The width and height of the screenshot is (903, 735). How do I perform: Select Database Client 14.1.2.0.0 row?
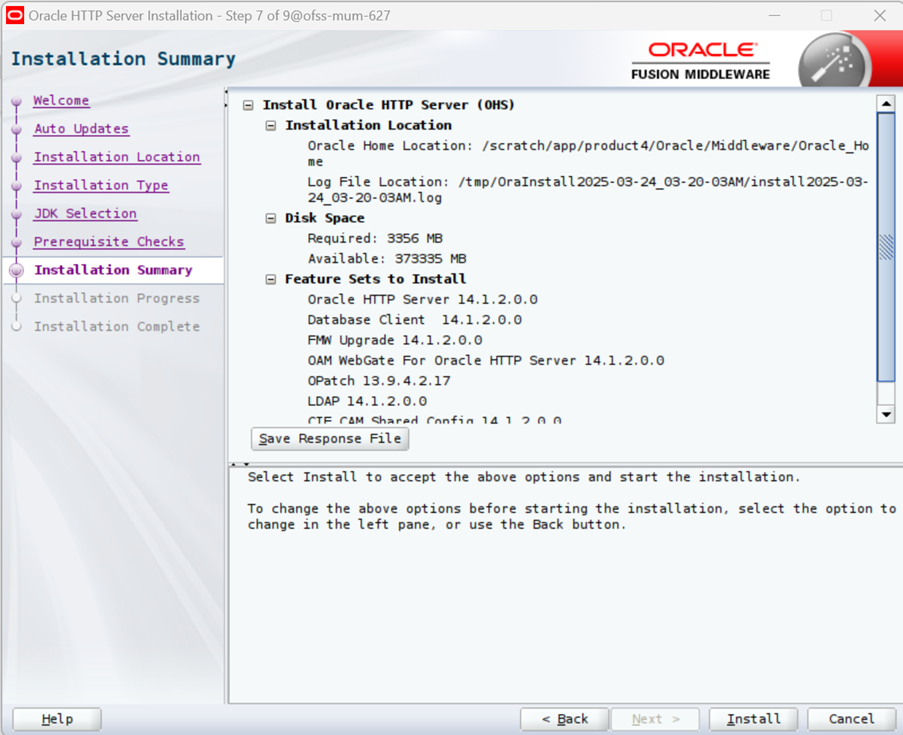[415, 320]
